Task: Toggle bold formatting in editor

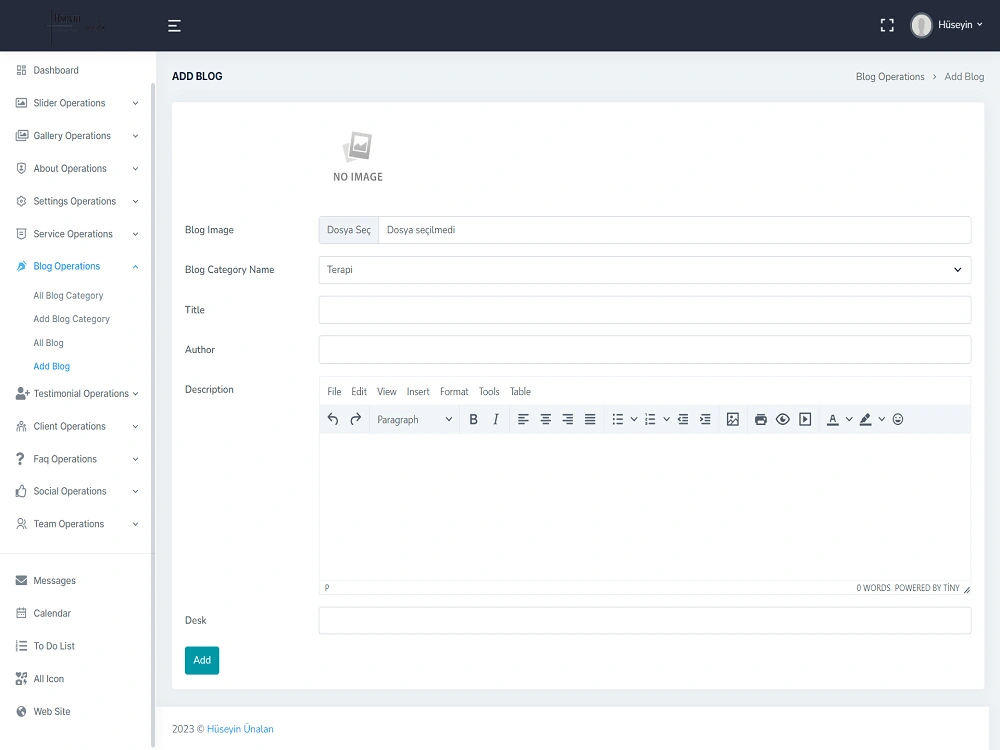Action: pos(473,419)
